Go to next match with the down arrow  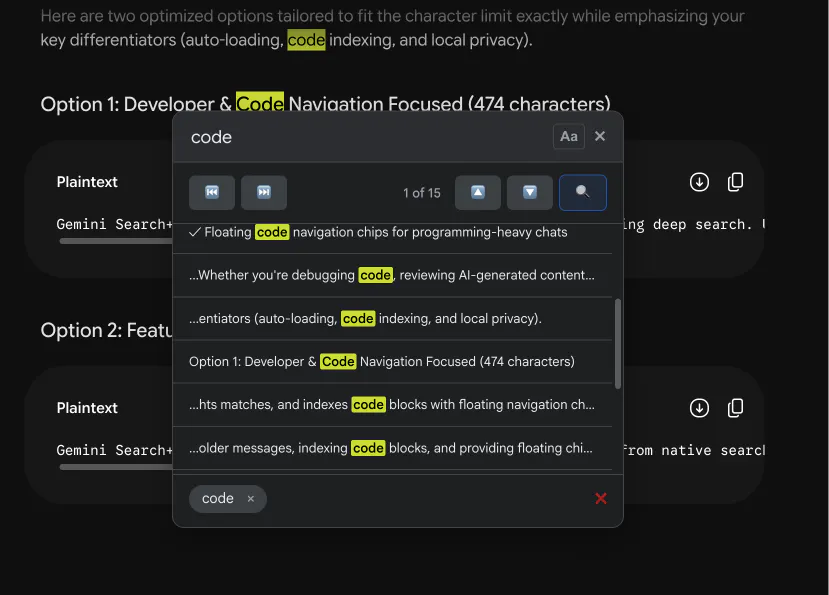point(530,193)
